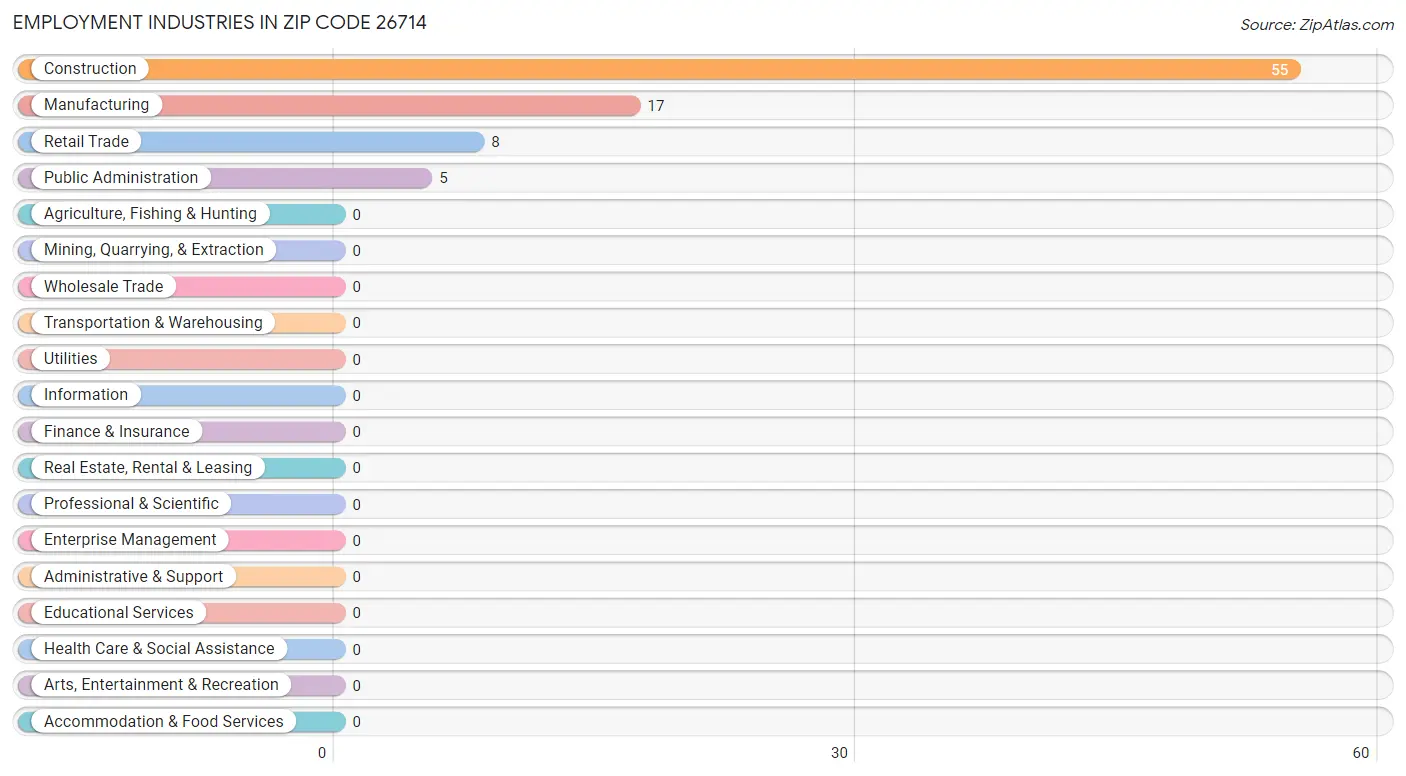Select the Enterprise Management label

(x=130, y=540)
